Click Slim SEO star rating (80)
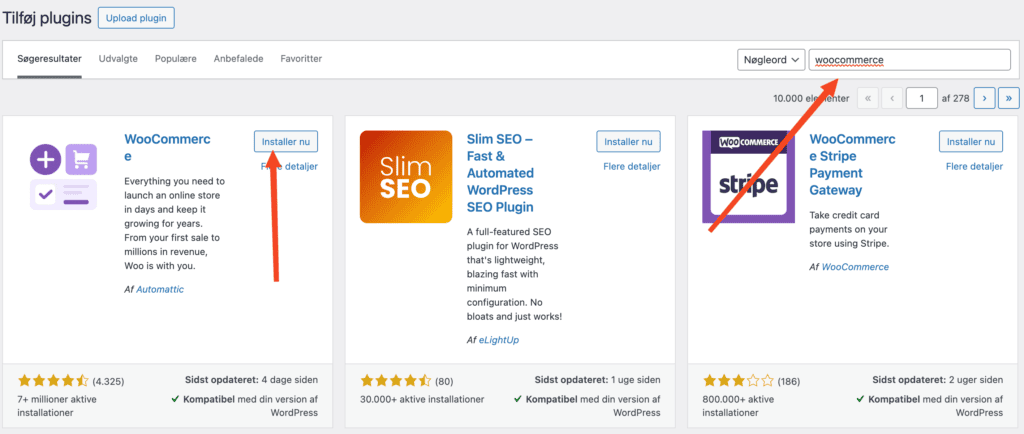Screen dimensions: 1024x434 (x=395, y=380)
